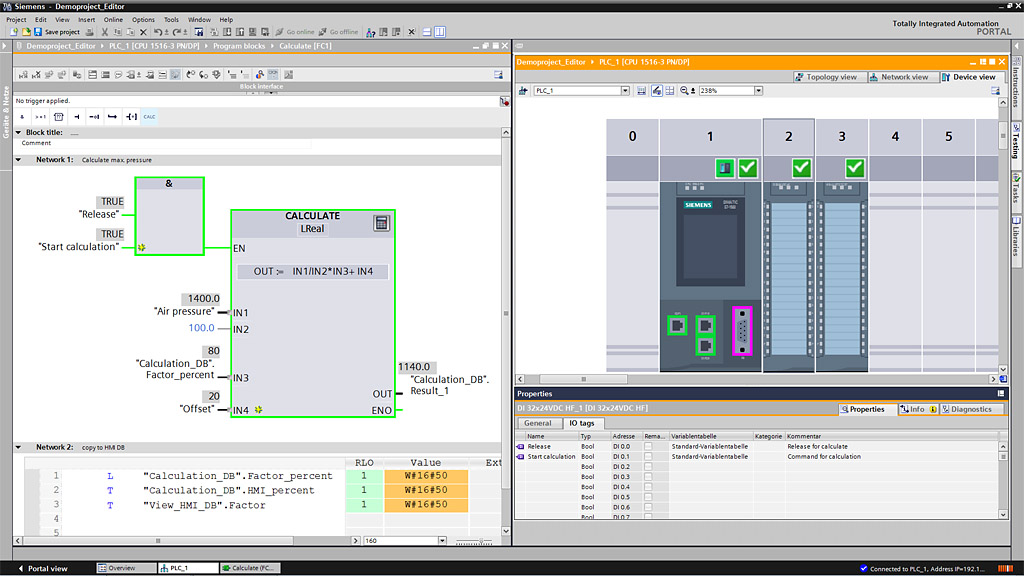Click the zoom magnifier icon in device view
The width and height of the screenshot is (1024, 576).
click(x=686, y=90)
